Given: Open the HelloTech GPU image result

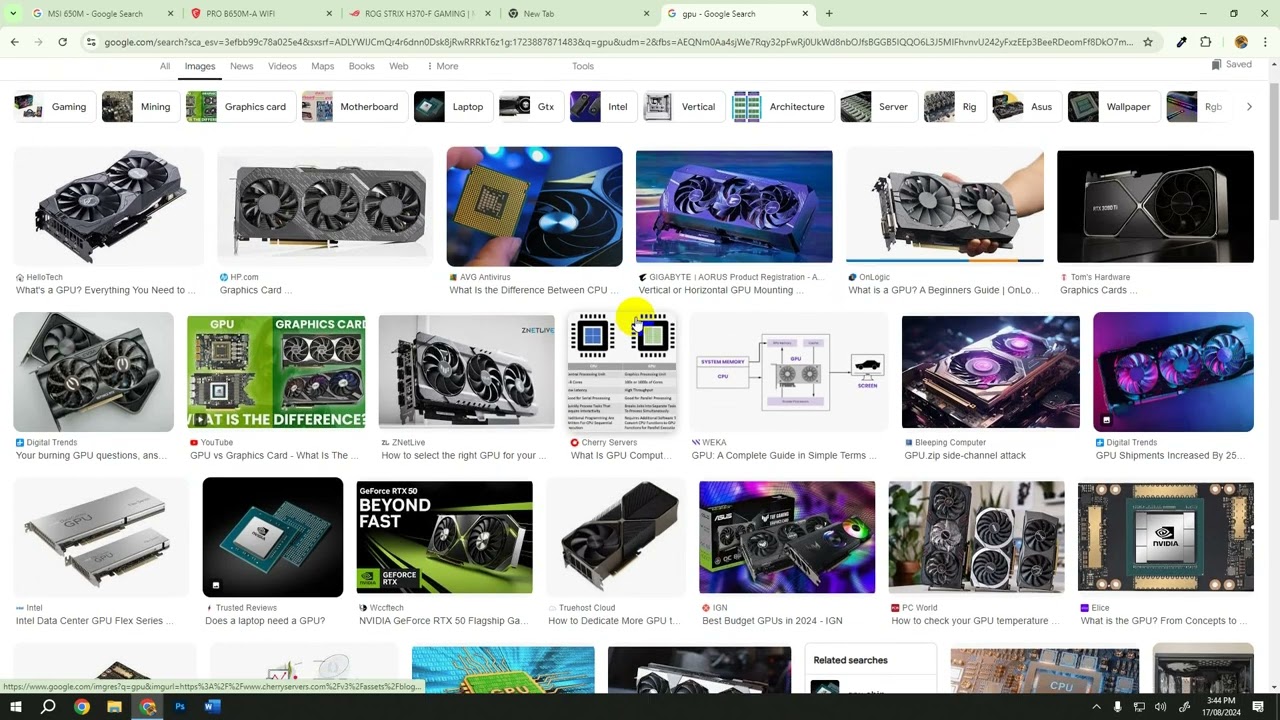Looking at the screenshot, I should point(108,207).
